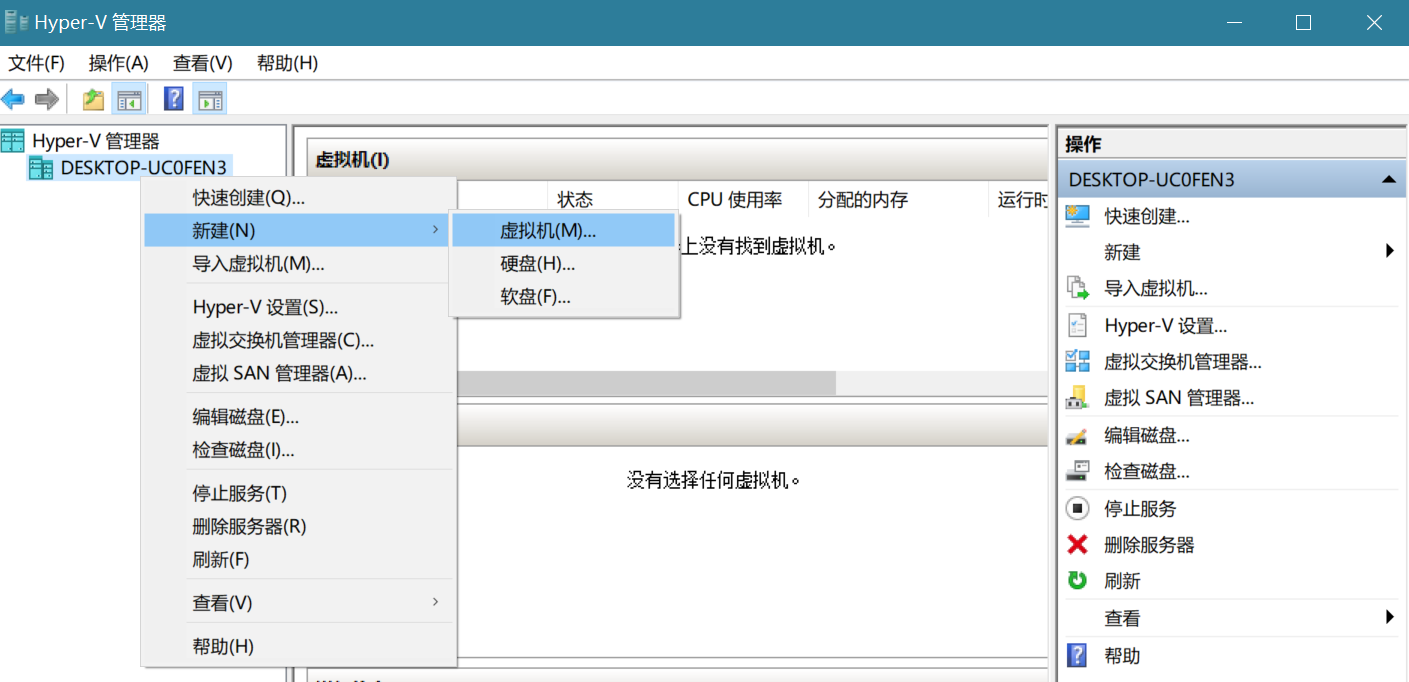Image resolution: width=1409 pixels, height=682 pixels.
Task: Click the blue help question mark toolbar icon
Action: pos(174,99)
